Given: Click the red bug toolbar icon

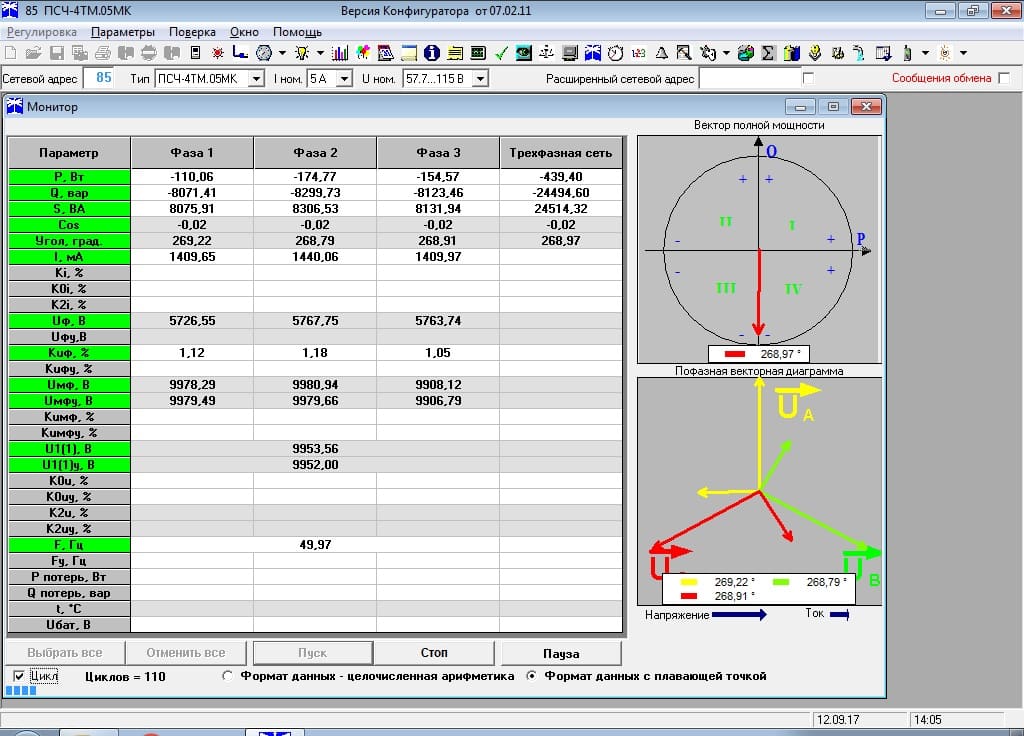Looking at the screenshot, I should click(x=217, y=52).
